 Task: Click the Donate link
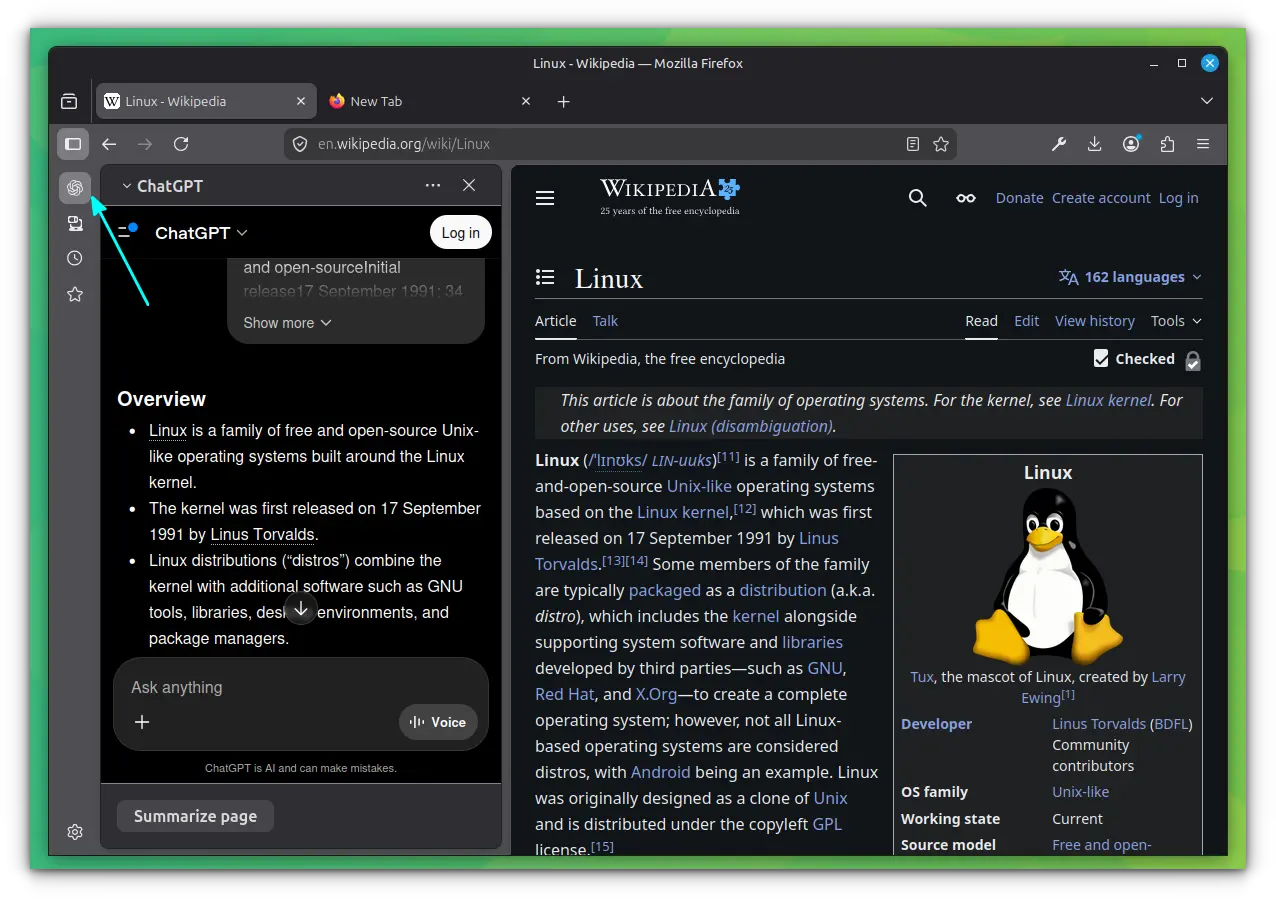(x=1019, y=198)
